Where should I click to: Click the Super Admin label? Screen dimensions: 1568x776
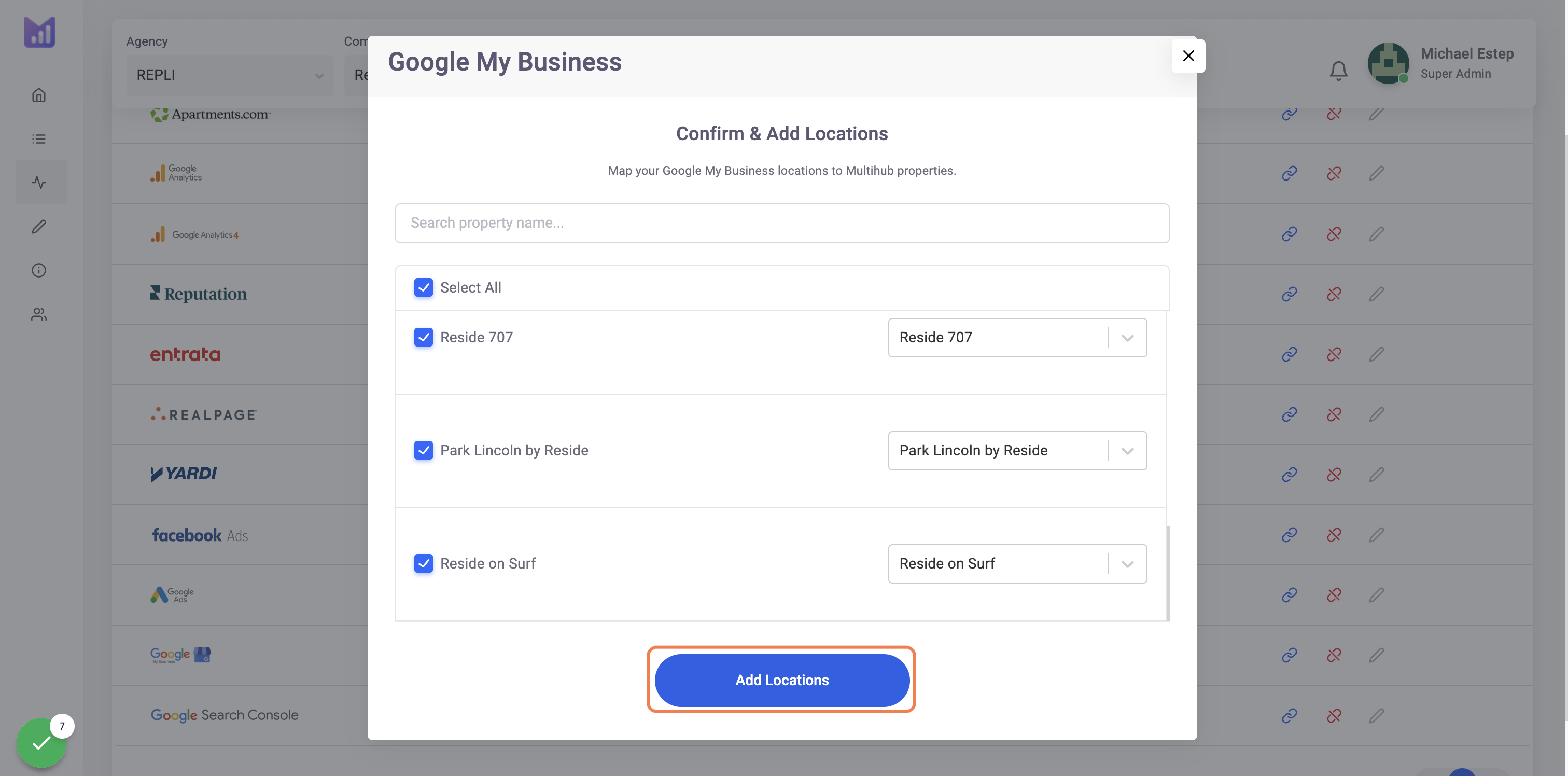click(x=1455, y=74)
